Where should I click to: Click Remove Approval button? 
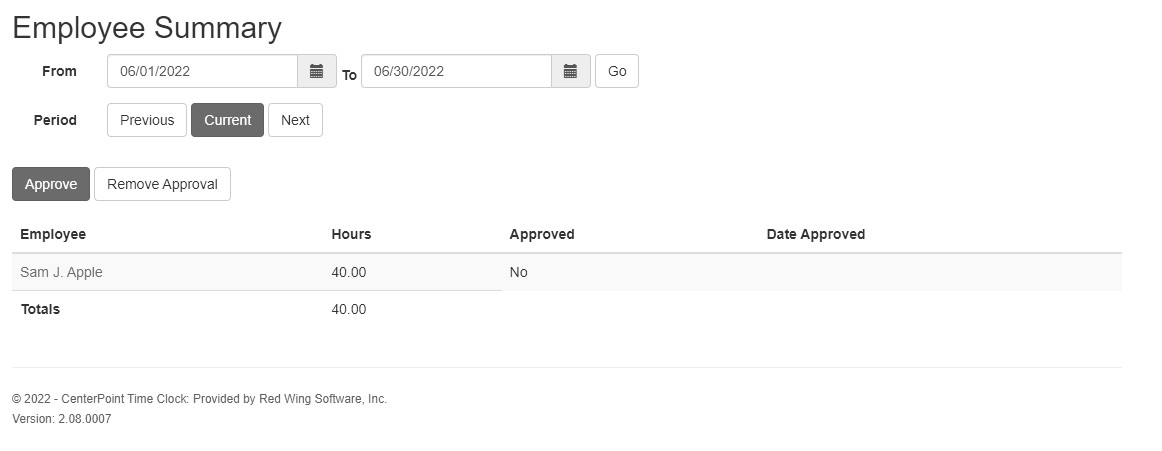162,184
